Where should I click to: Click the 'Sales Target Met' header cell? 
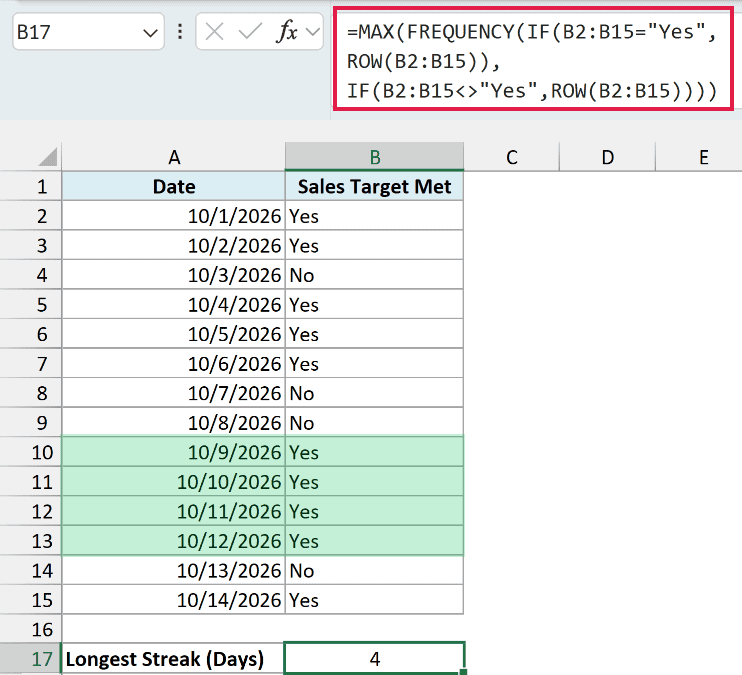click(x=374, y=187)
